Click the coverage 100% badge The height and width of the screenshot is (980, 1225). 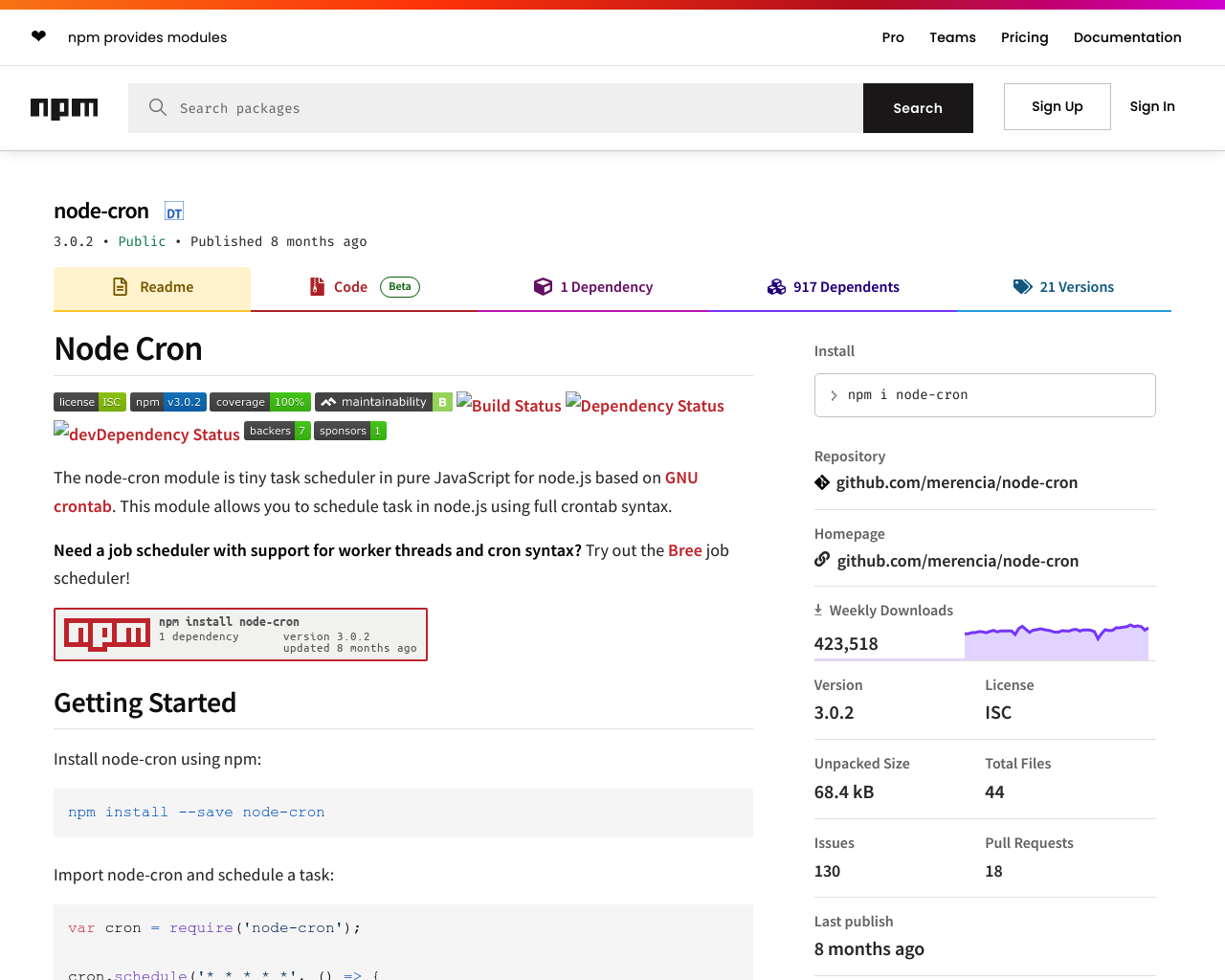(x=260, y=402)
